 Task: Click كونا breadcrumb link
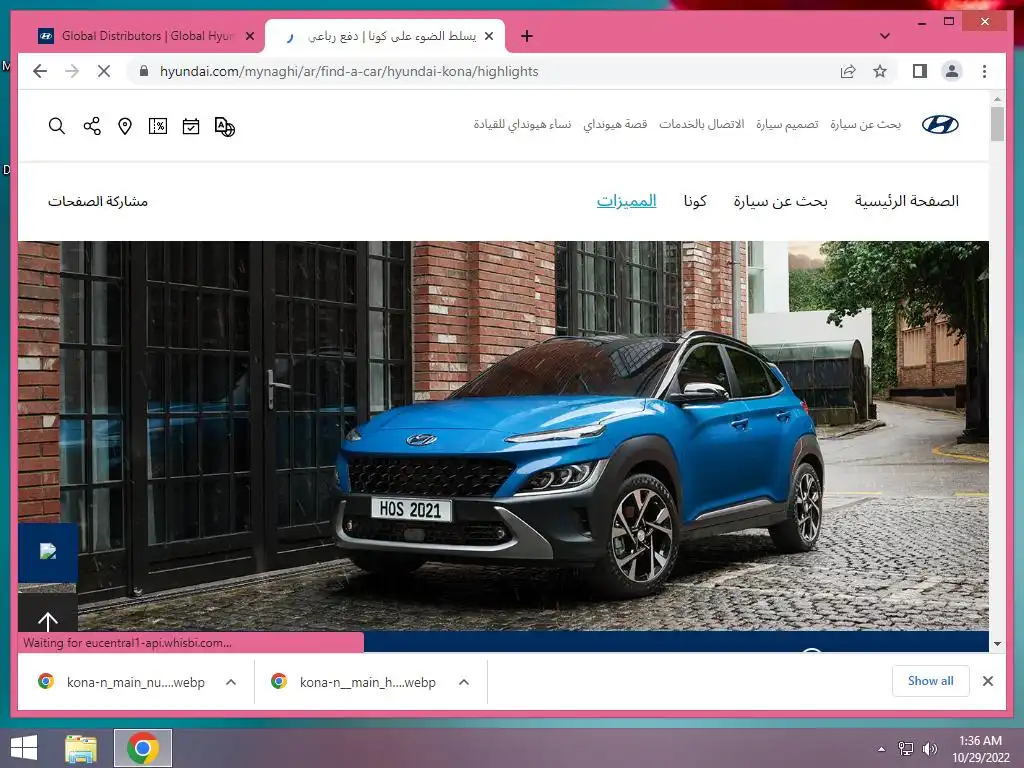(695, 201)
